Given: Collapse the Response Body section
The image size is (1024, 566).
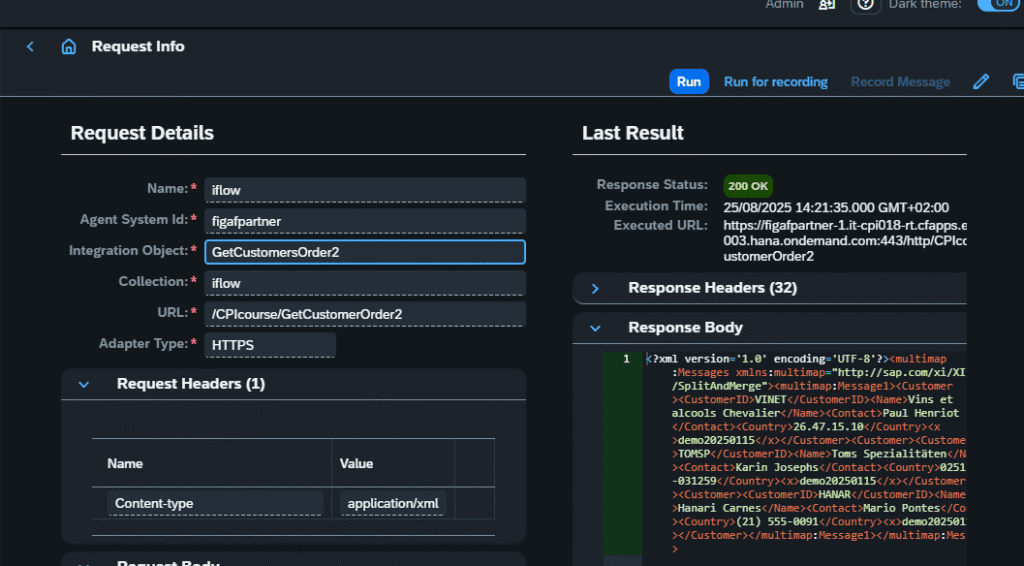Looking at the screenshot, I should click(x=595, y=328).
